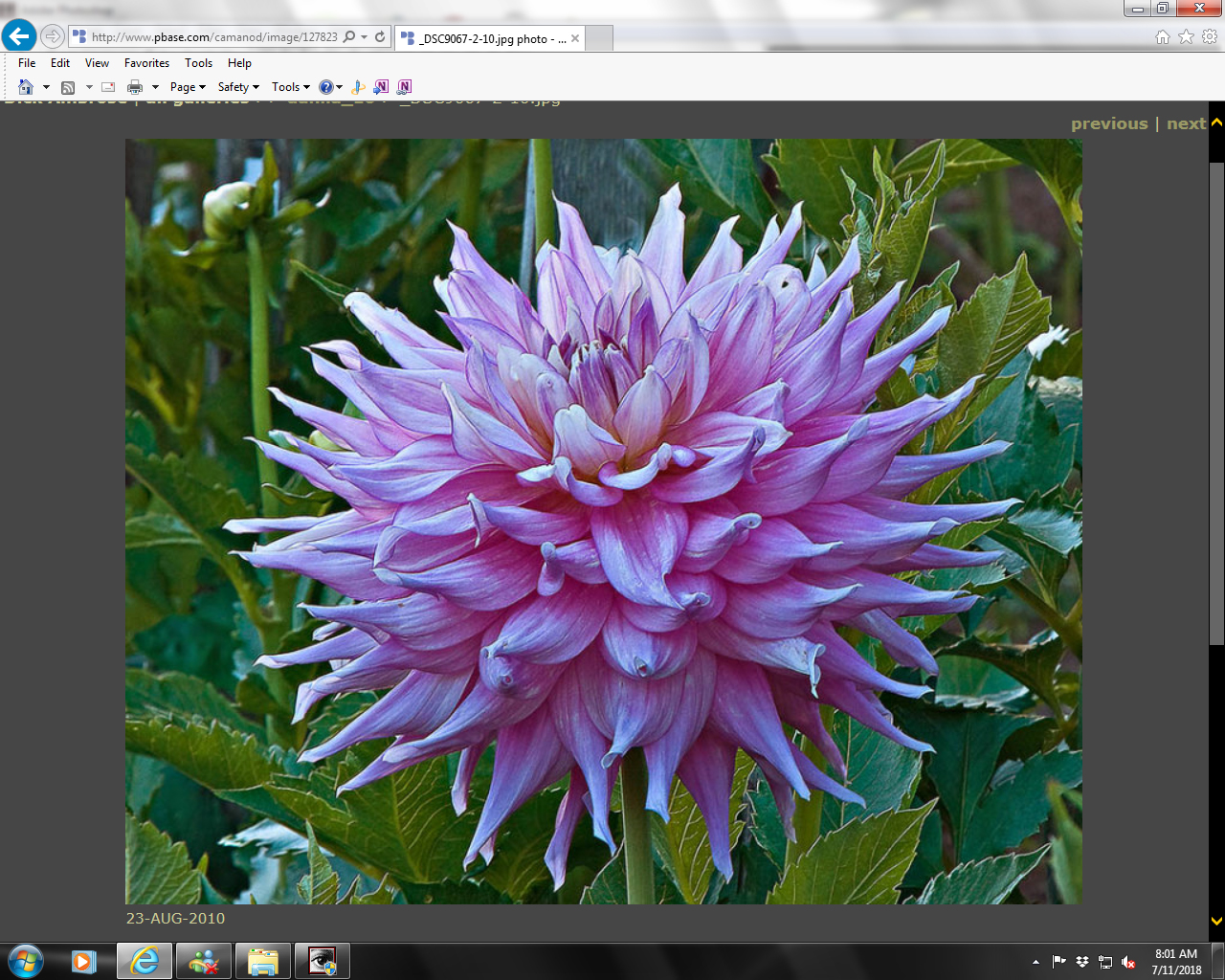The image size is (1225, 980).
Task: Click the pbase.com URL address field
Action: pyautogui.click(x=214, y=37)
